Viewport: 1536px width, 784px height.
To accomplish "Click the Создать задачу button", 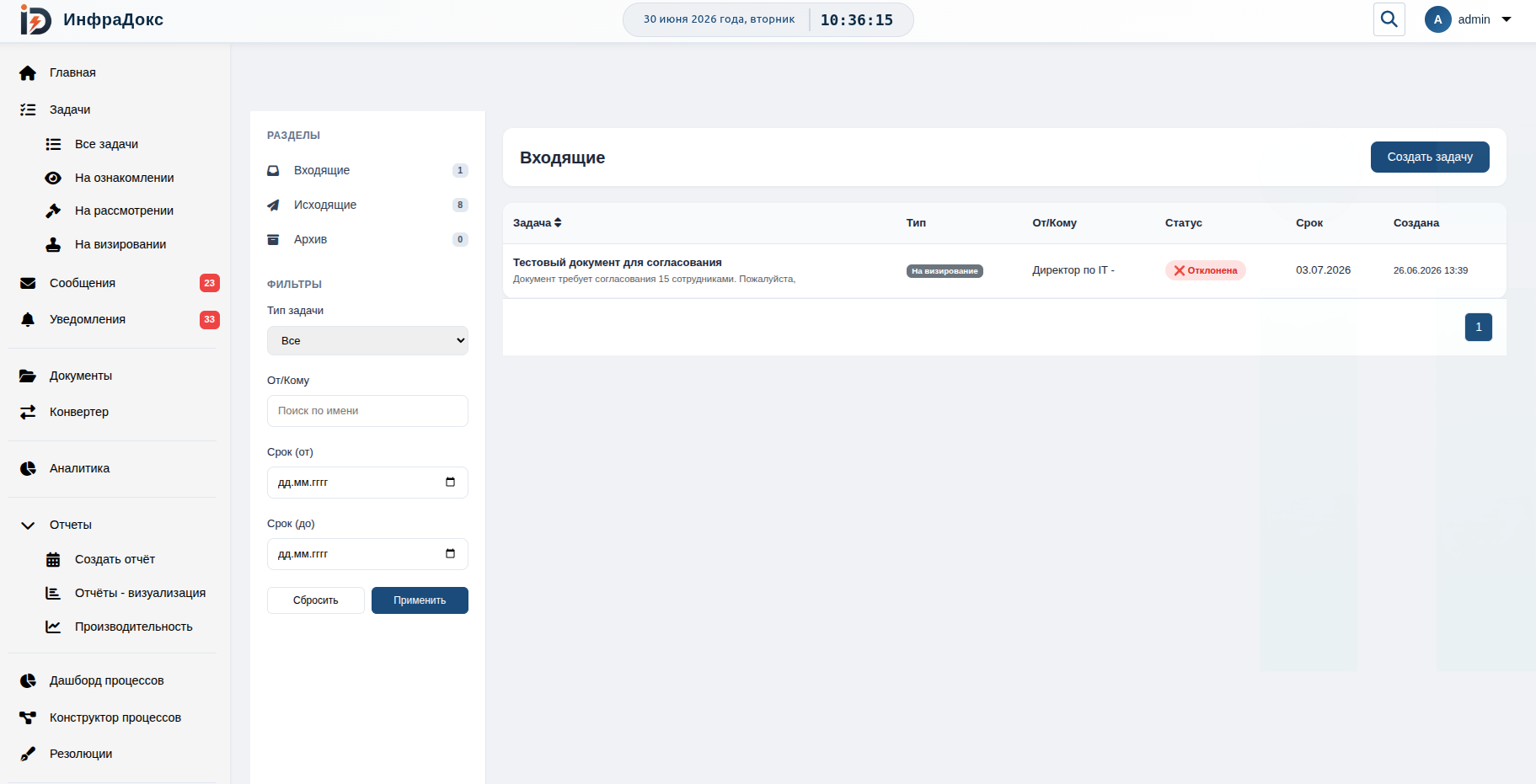I will tap(1430, 157).
